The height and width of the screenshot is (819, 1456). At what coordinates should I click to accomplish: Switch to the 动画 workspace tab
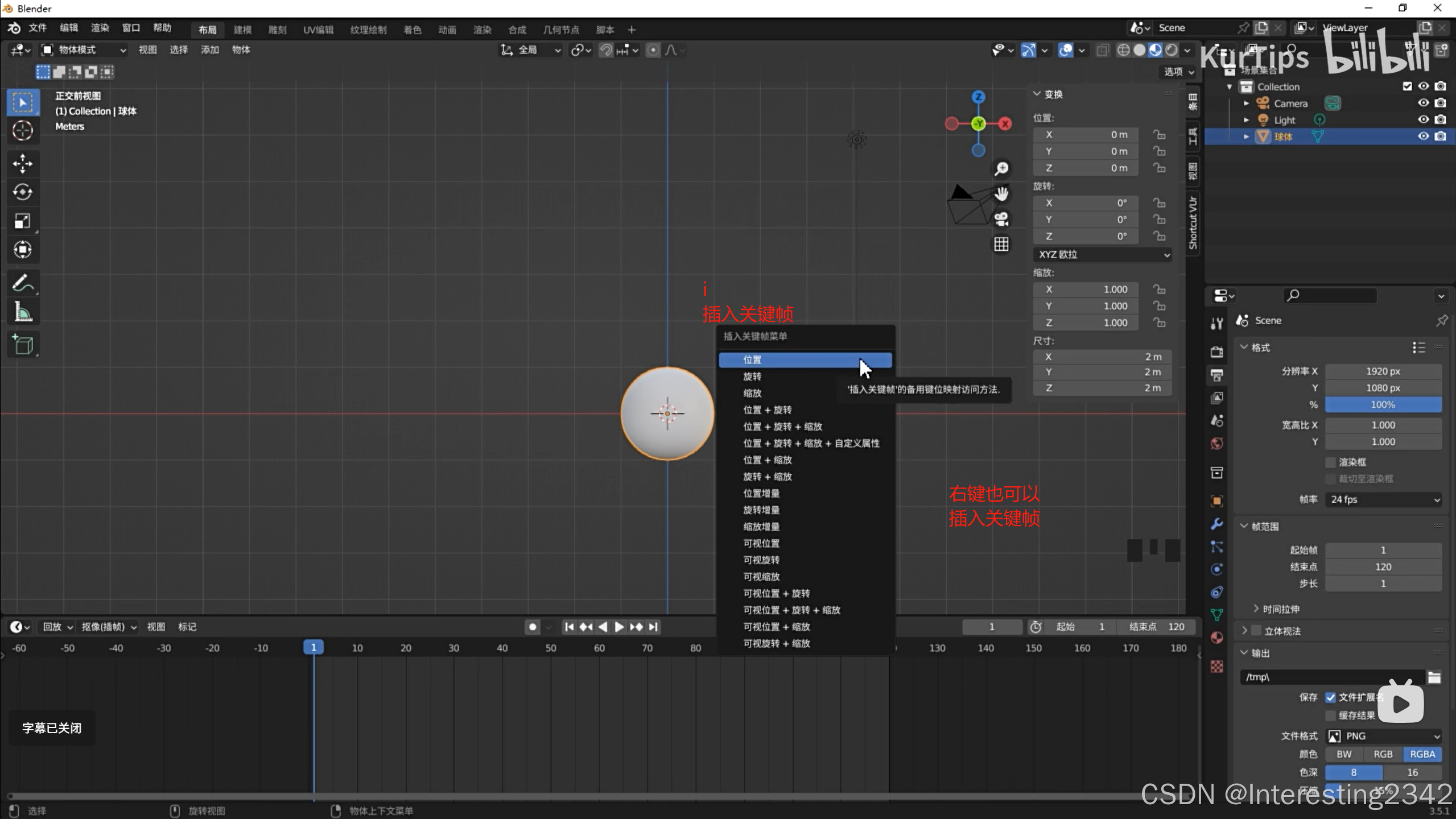pyautogui.click(x=447, y=30)
